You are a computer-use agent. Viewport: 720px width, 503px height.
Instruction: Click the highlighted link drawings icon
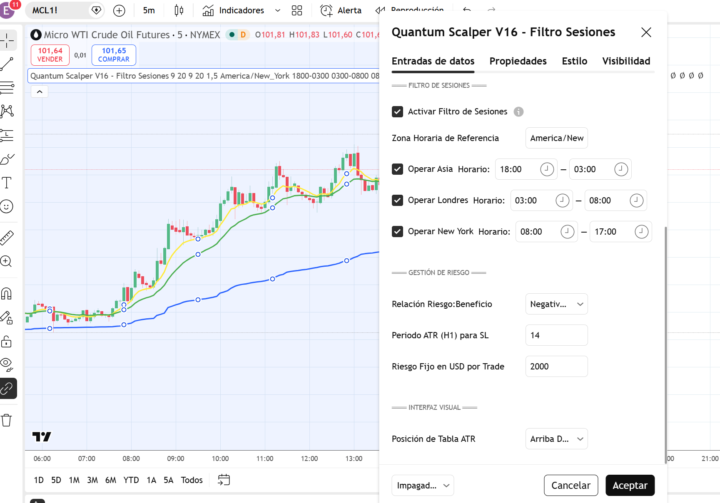click(8, 389)
